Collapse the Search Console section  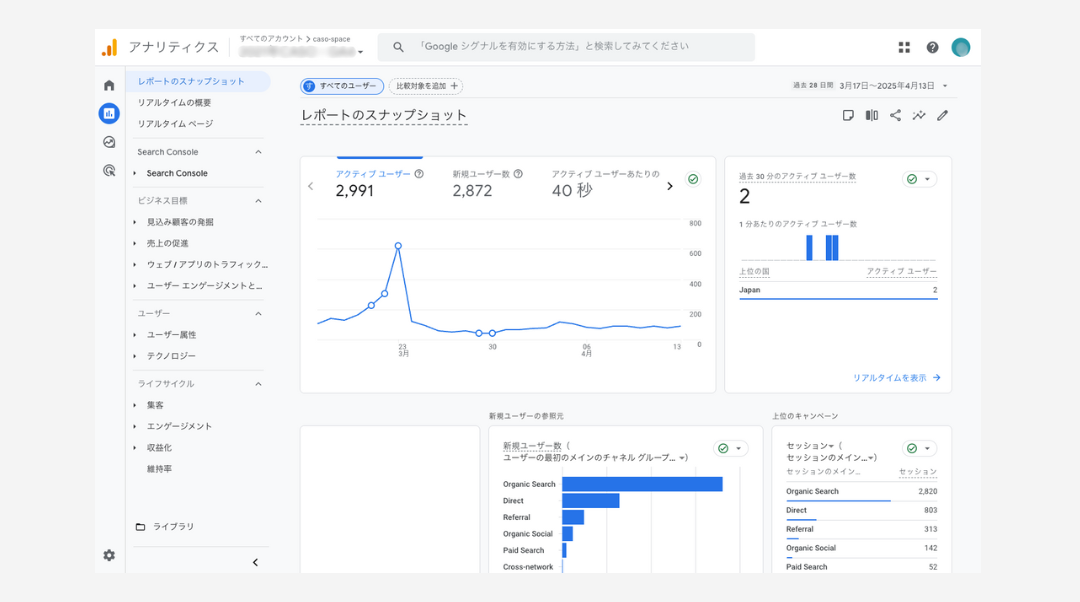(258, 152)
